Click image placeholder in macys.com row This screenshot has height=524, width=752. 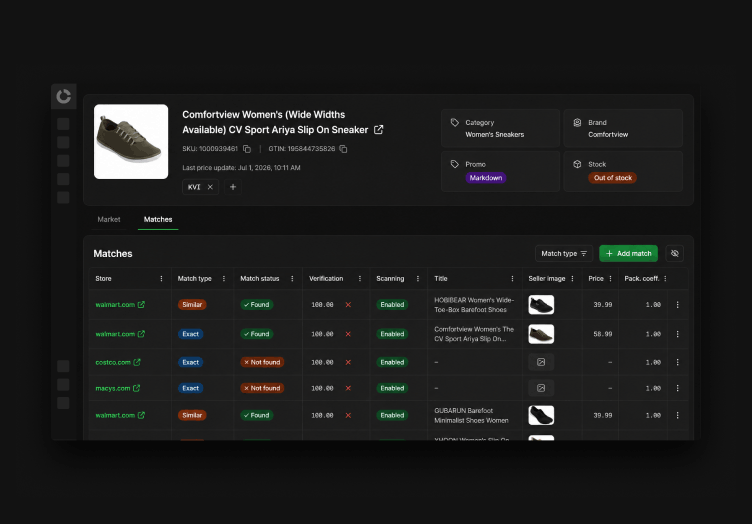click(x=541, y=388)
